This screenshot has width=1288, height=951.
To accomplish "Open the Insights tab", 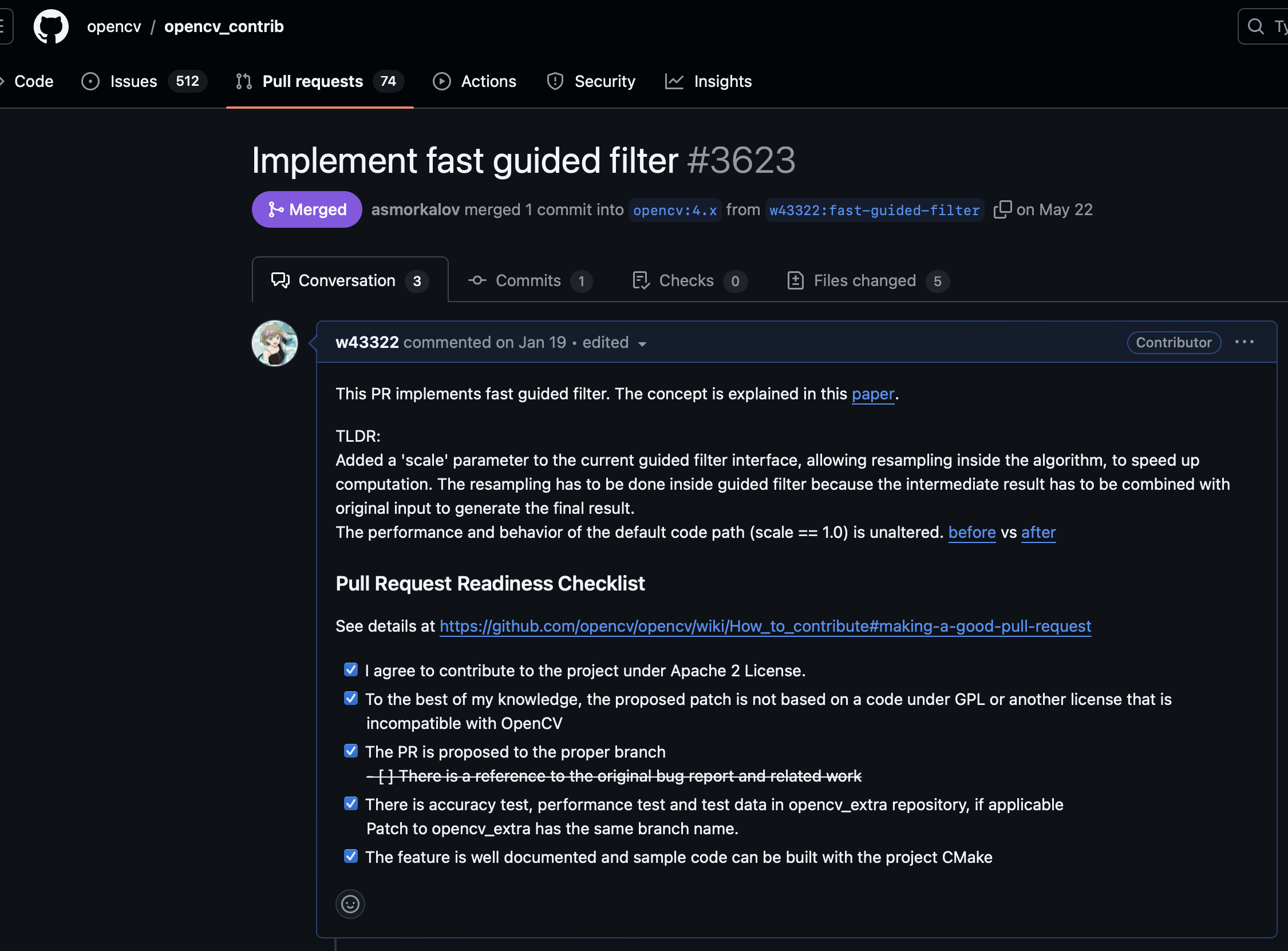I will (709, 81).
